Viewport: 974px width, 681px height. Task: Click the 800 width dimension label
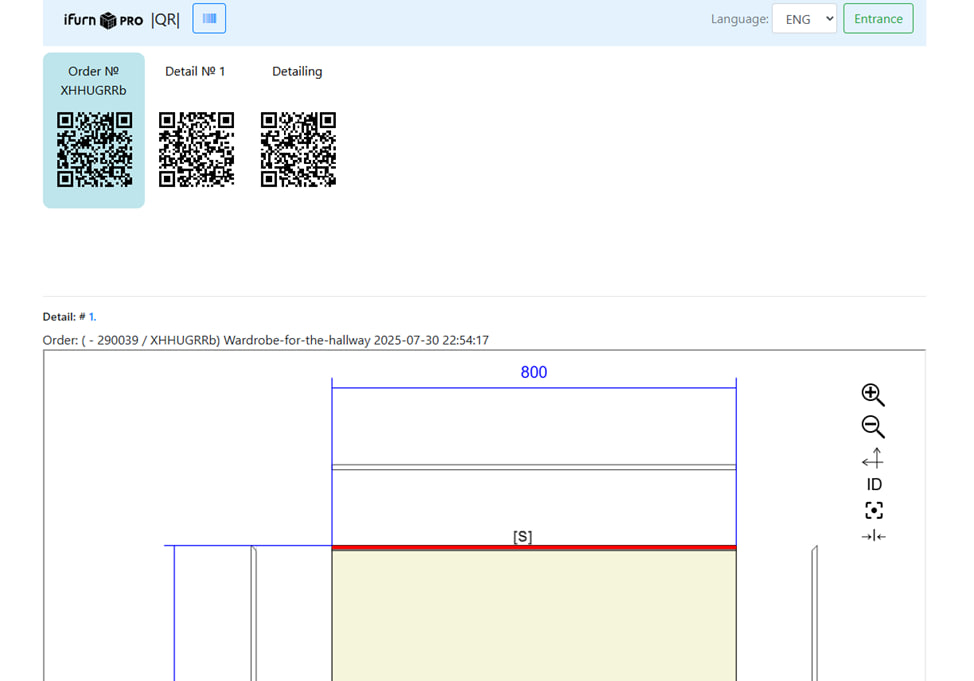pyautogui.click(x=534, y=372)
